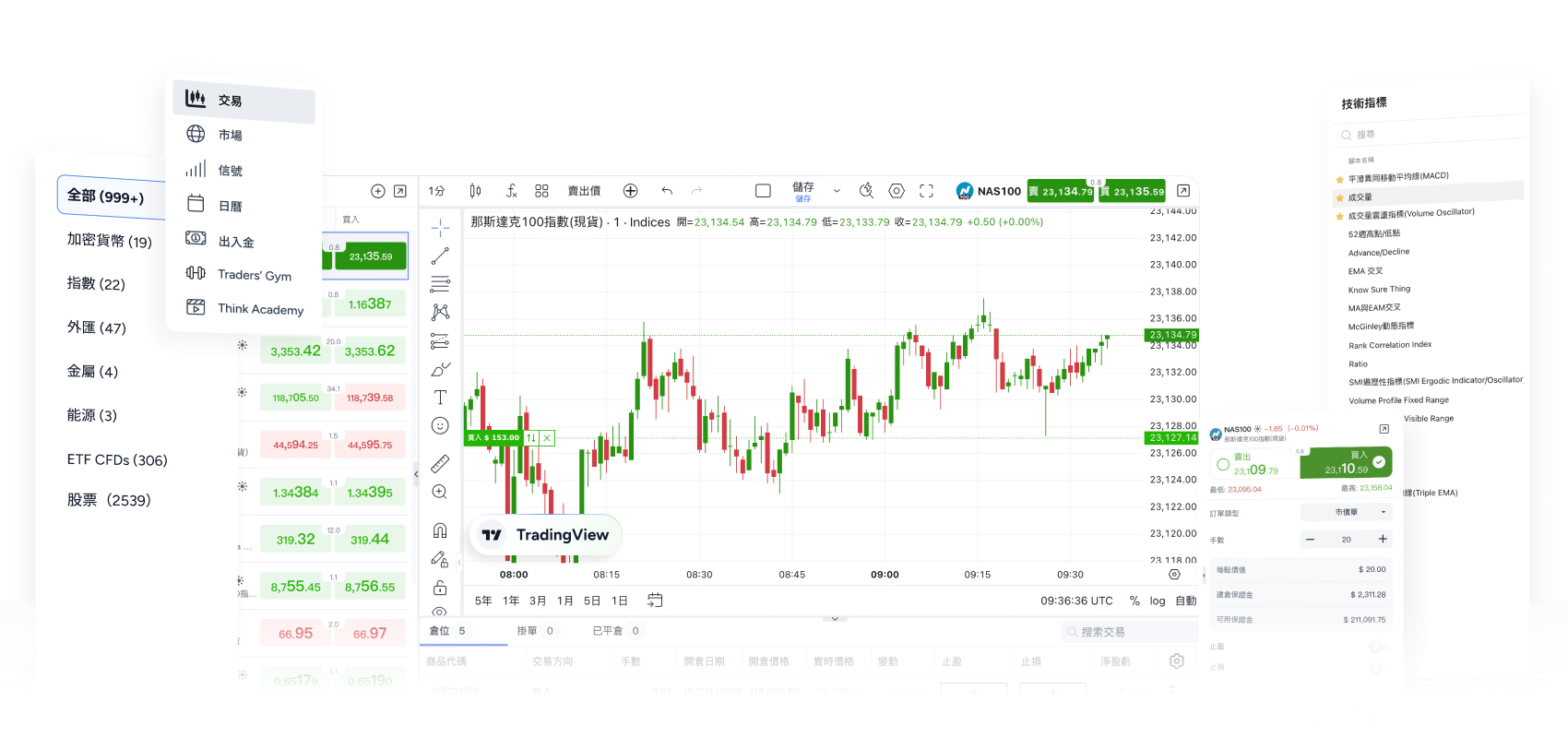The height and width of the screenshot is (738, 1568).
Task: Select the Buy 23,110.59 option
Action: click(x=1346, y=463)
